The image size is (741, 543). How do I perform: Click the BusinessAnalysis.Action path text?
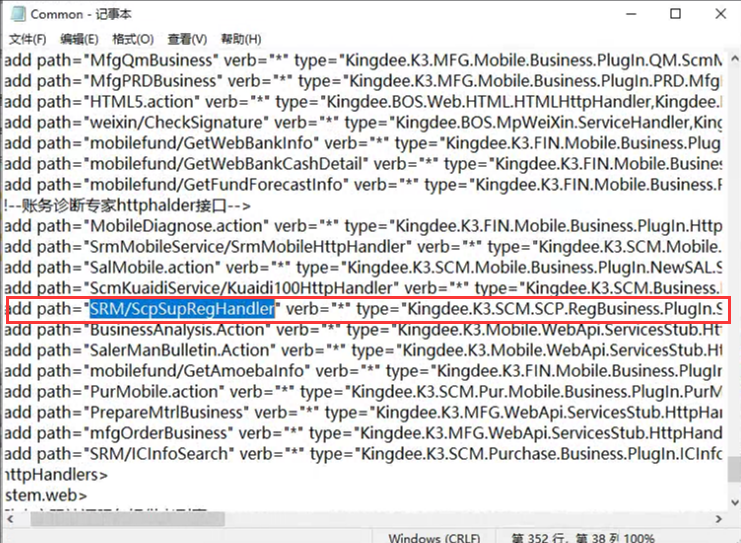pos(177,329)
